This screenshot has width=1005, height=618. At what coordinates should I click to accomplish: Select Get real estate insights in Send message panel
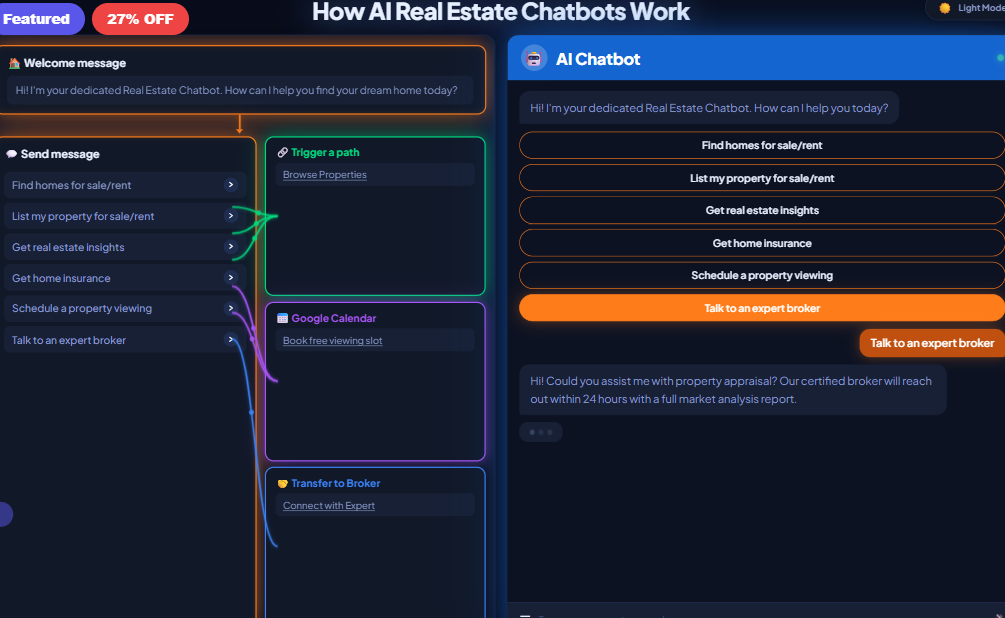[100, 247]
